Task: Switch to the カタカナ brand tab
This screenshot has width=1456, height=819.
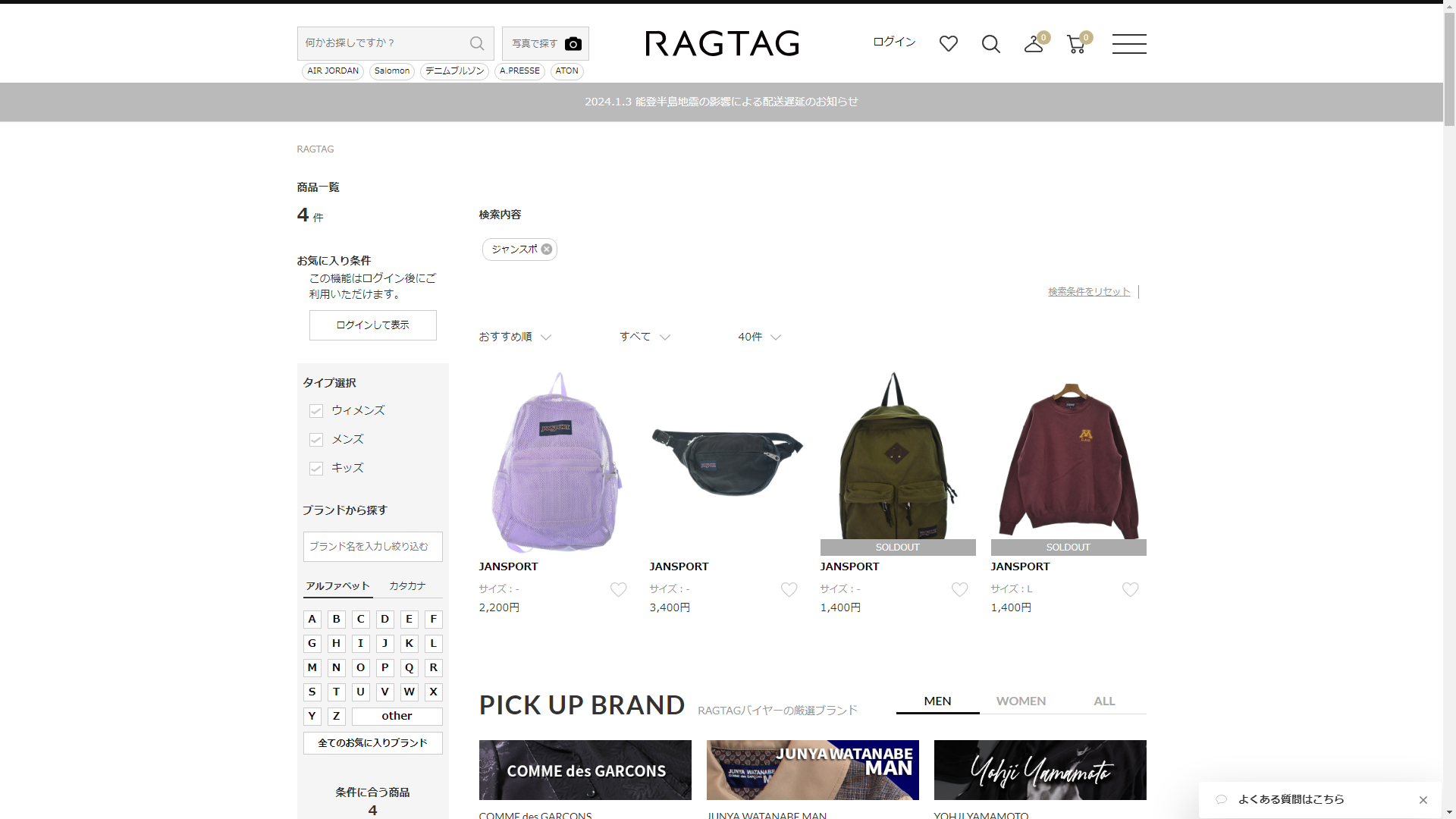Action: click(x=407, y=585)
